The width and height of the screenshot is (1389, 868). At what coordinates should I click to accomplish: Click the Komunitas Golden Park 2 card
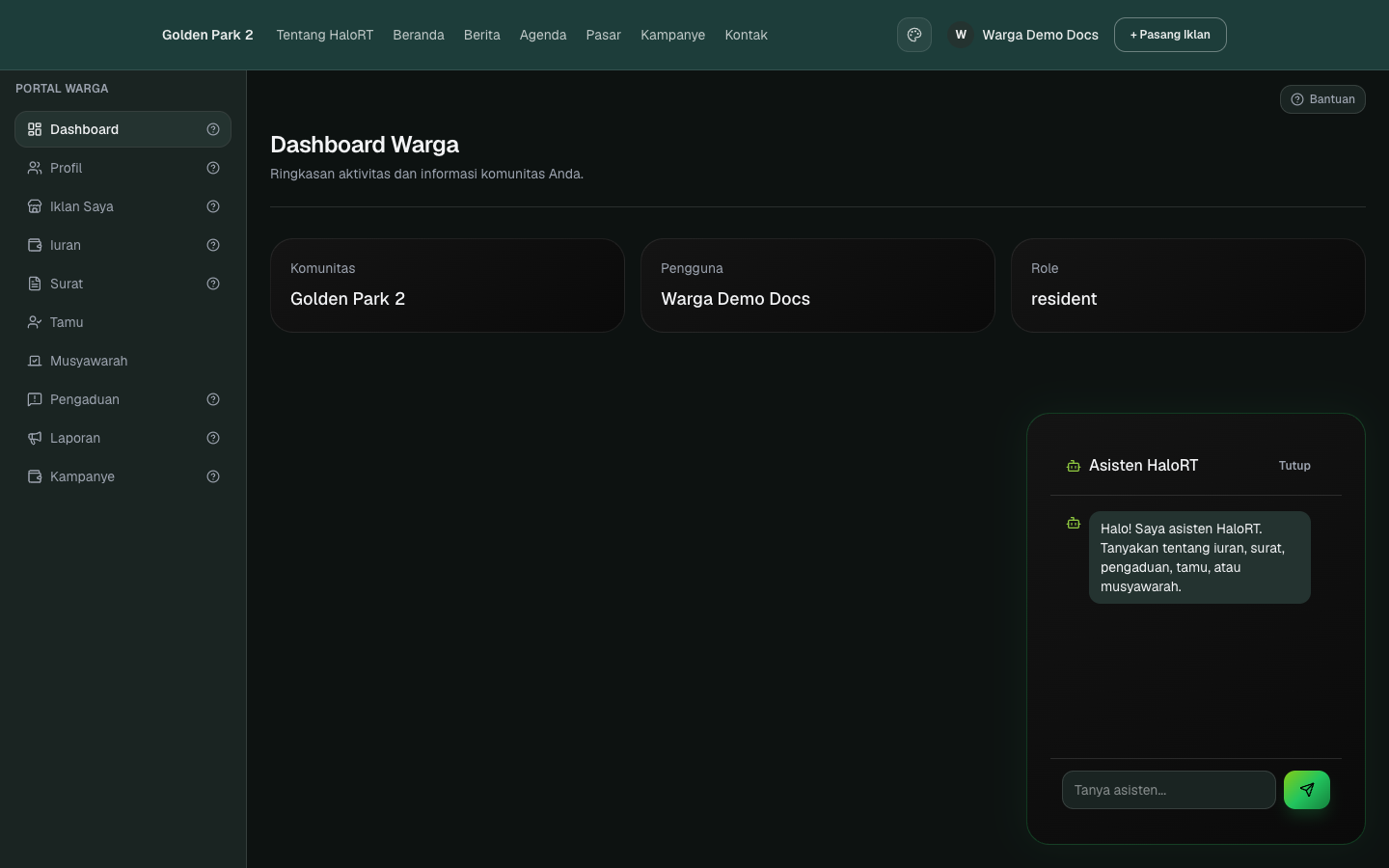point(448,285)
